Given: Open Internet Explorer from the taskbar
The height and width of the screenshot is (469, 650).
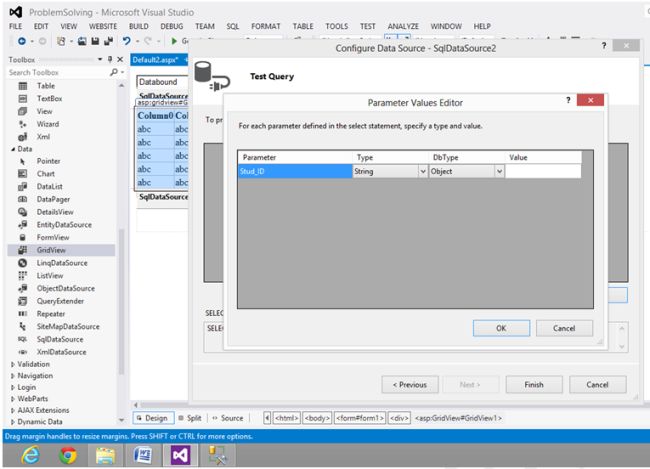Looking at the screenshot, I should coord(31,455).
